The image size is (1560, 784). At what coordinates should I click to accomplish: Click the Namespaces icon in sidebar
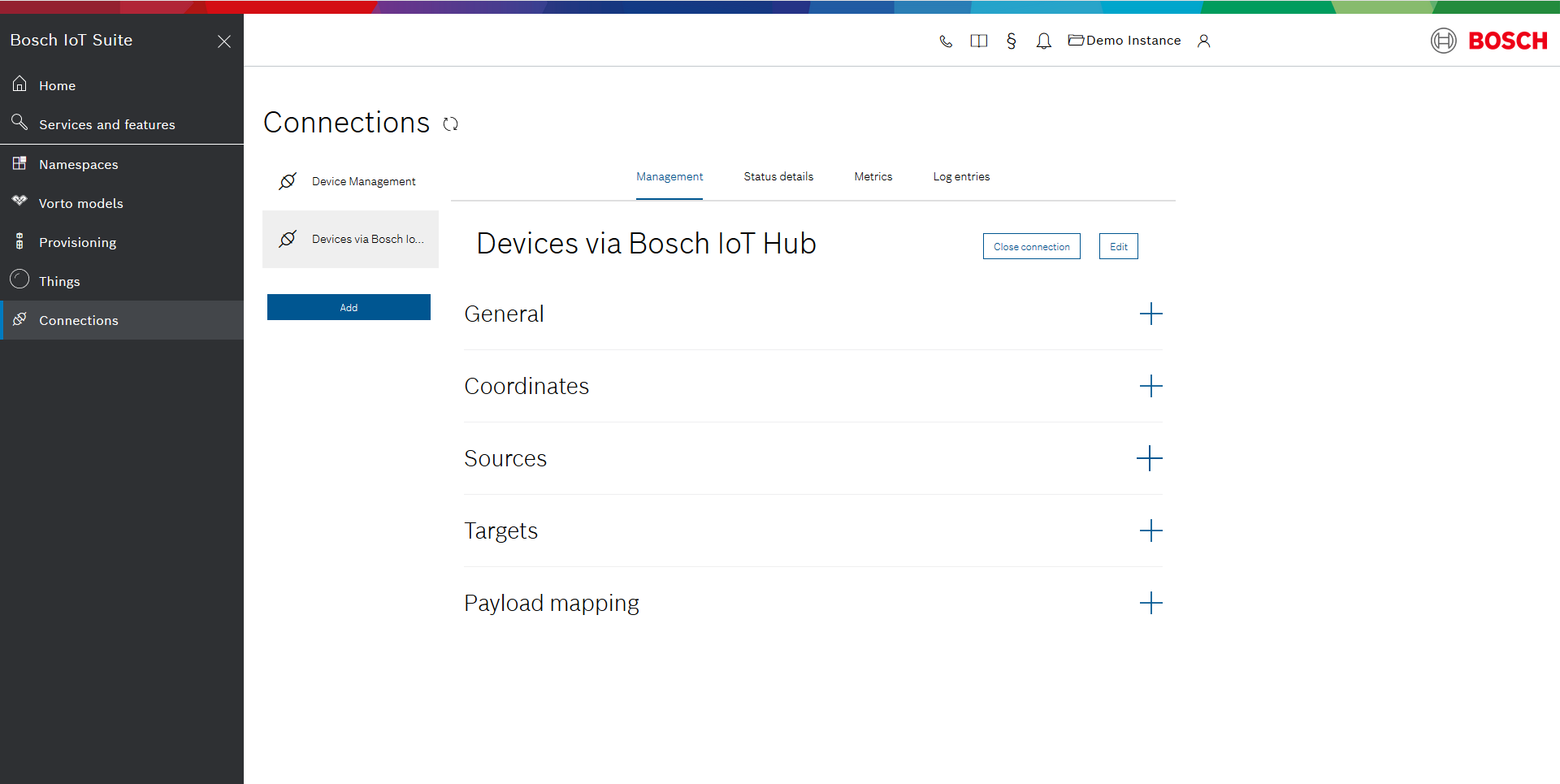click(19, 162)
